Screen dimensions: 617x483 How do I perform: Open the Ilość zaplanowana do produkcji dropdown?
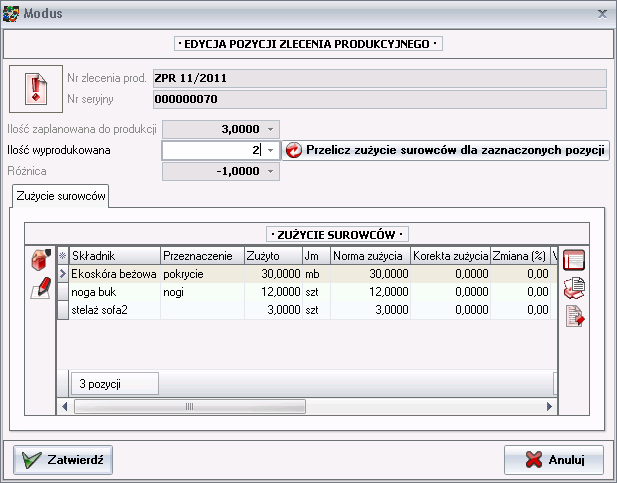270,129
